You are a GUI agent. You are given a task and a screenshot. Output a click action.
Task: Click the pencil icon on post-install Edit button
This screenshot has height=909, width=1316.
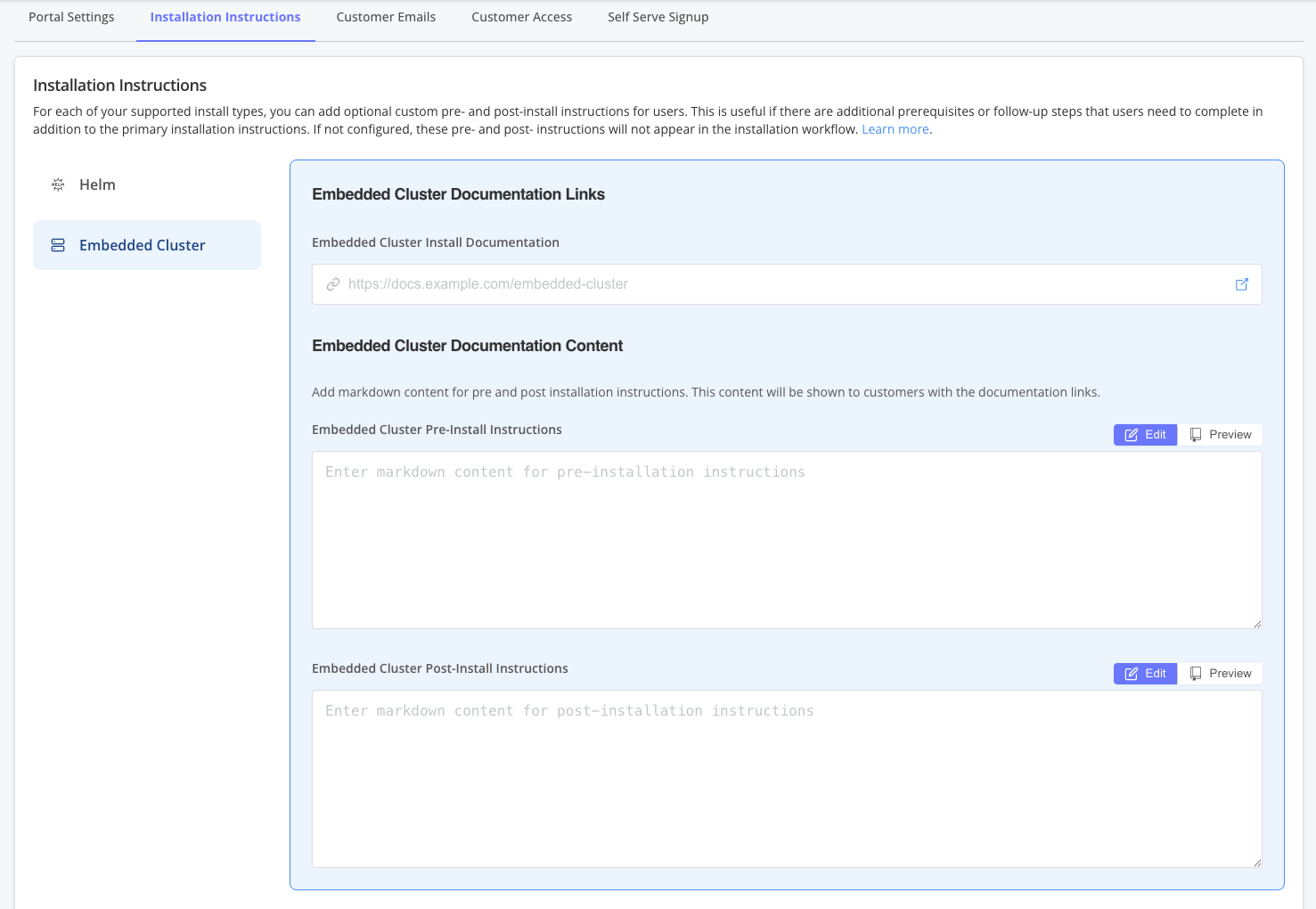[x=1132, y=673]
